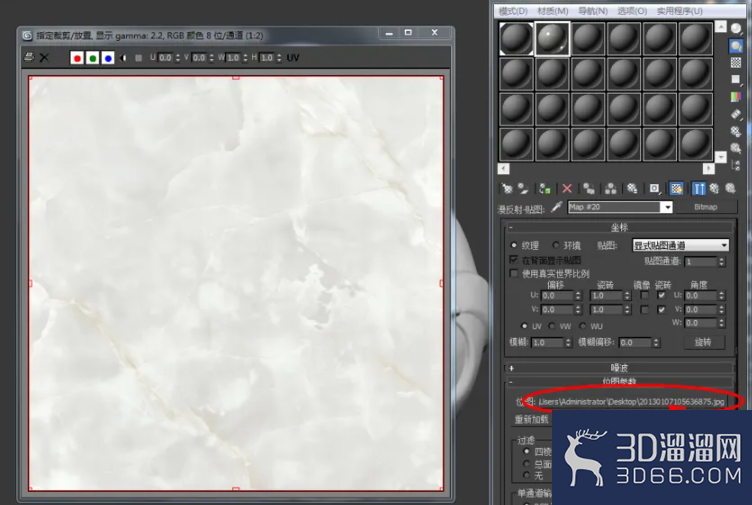Open the 导航(N) menu

[593, 11]
